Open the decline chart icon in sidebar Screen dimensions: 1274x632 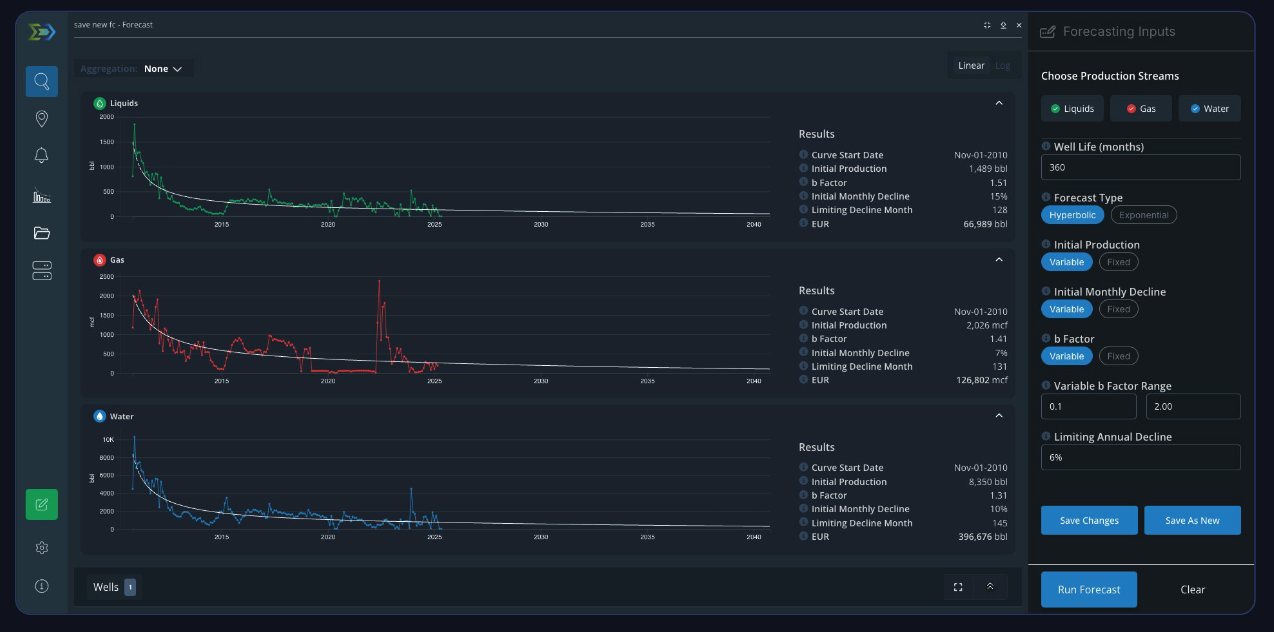42,196
